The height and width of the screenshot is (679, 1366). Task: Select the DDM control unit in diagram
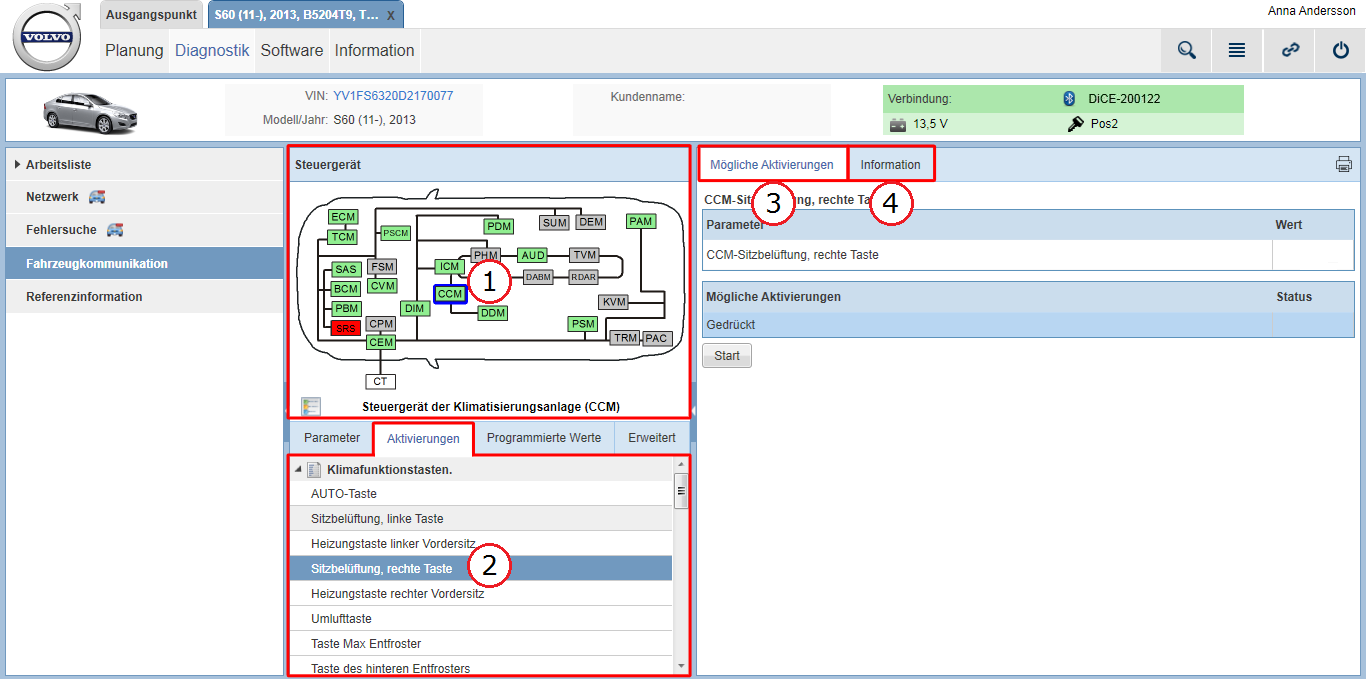click(493, 313)
